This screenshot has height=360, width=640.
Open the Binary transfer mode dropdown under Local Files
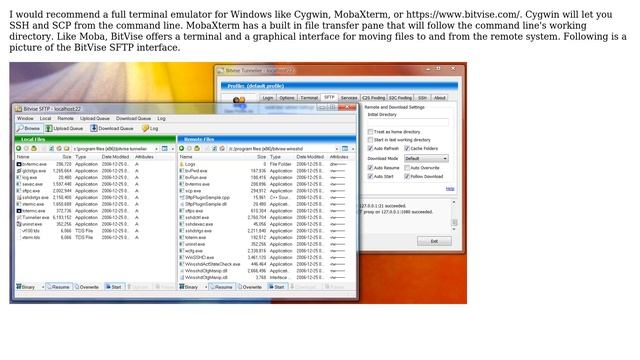[x=42, y=287]
